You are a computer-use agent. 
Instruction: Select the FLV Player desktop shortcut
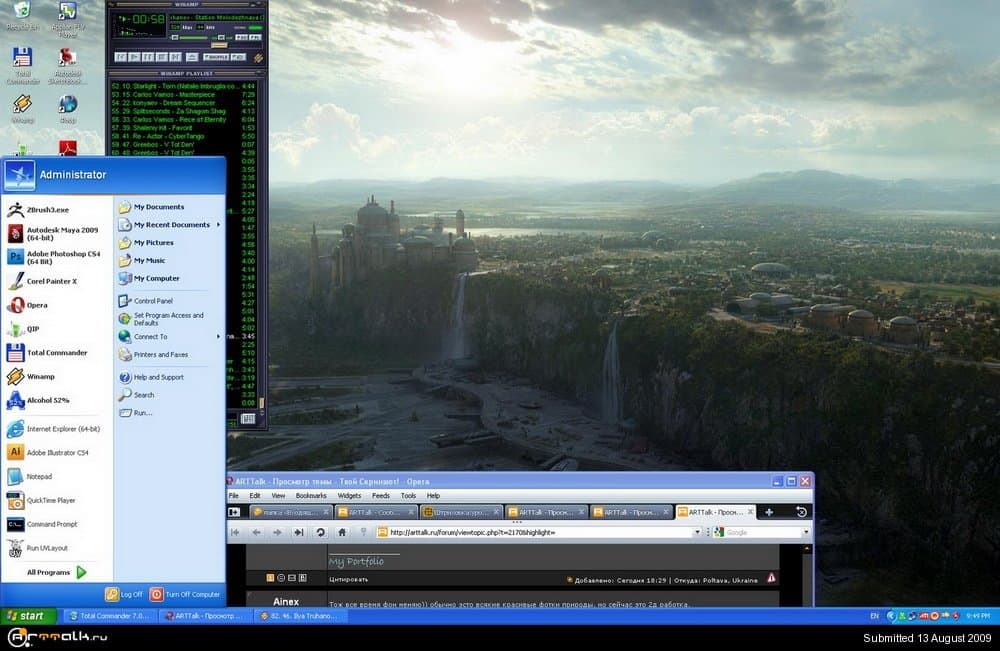68,18
